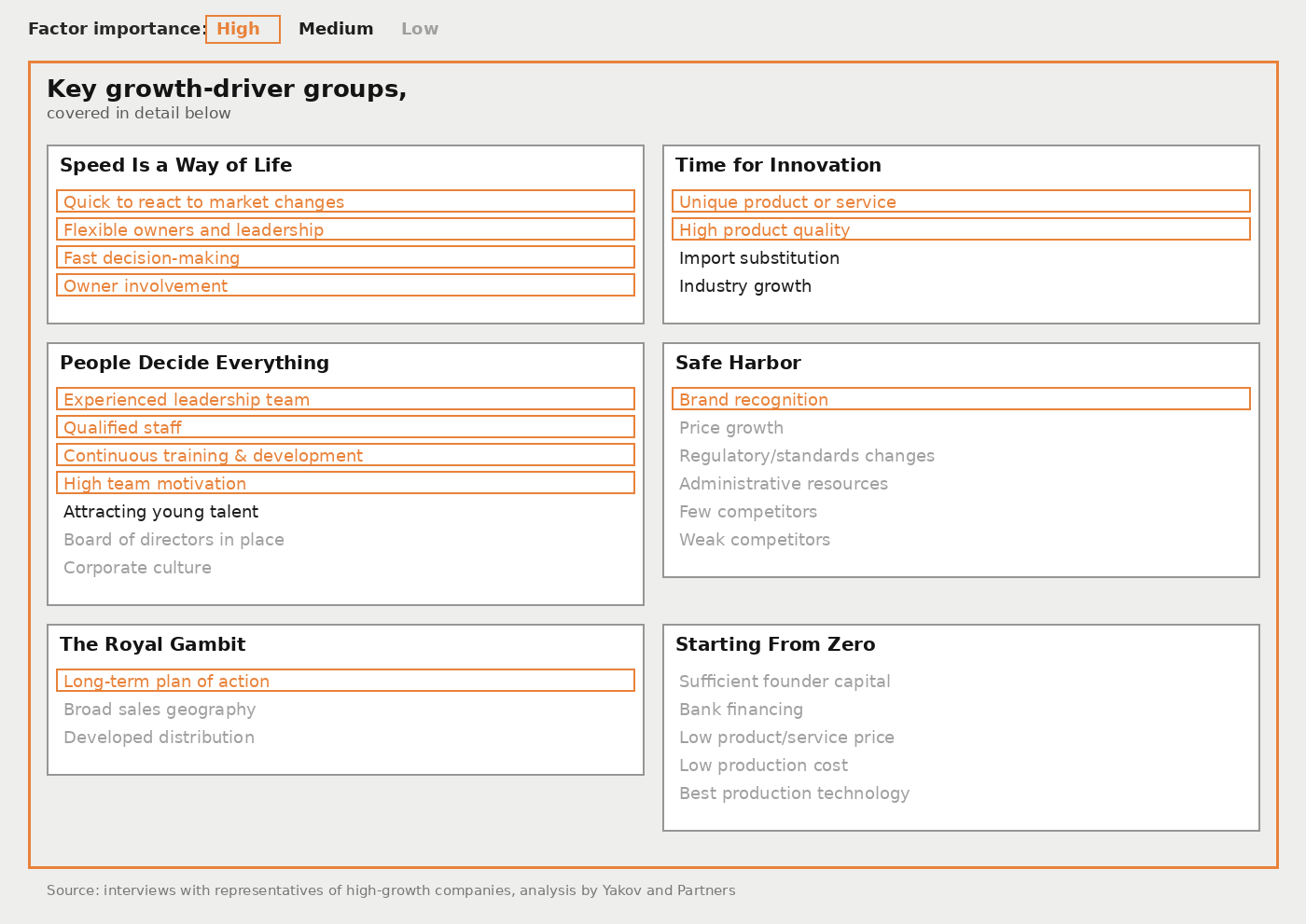Select 'Fast decision-making' factor

pyautogui.click(x=345, y=257)
